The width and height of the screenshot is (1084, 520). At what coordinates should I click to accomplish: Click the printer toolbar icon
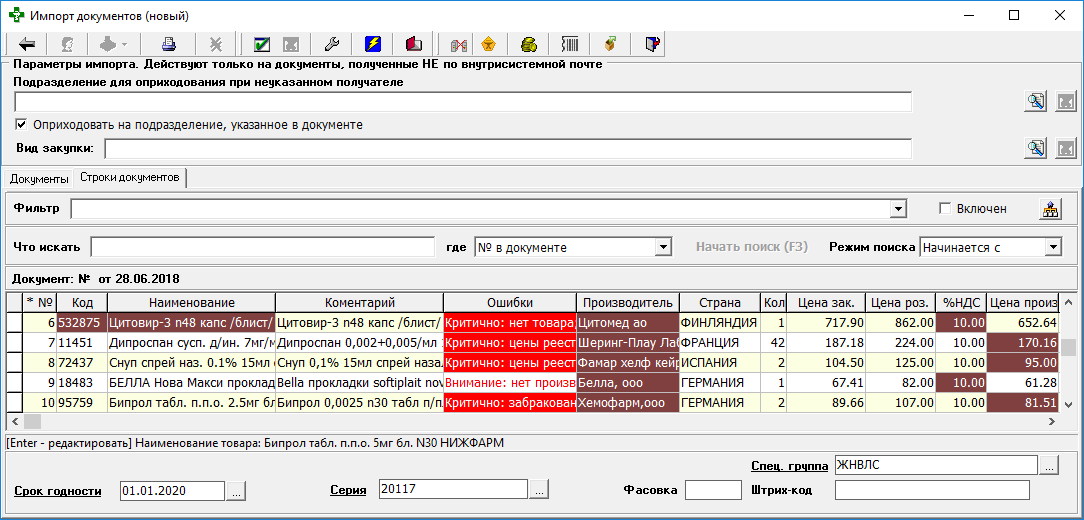[169, 45]
